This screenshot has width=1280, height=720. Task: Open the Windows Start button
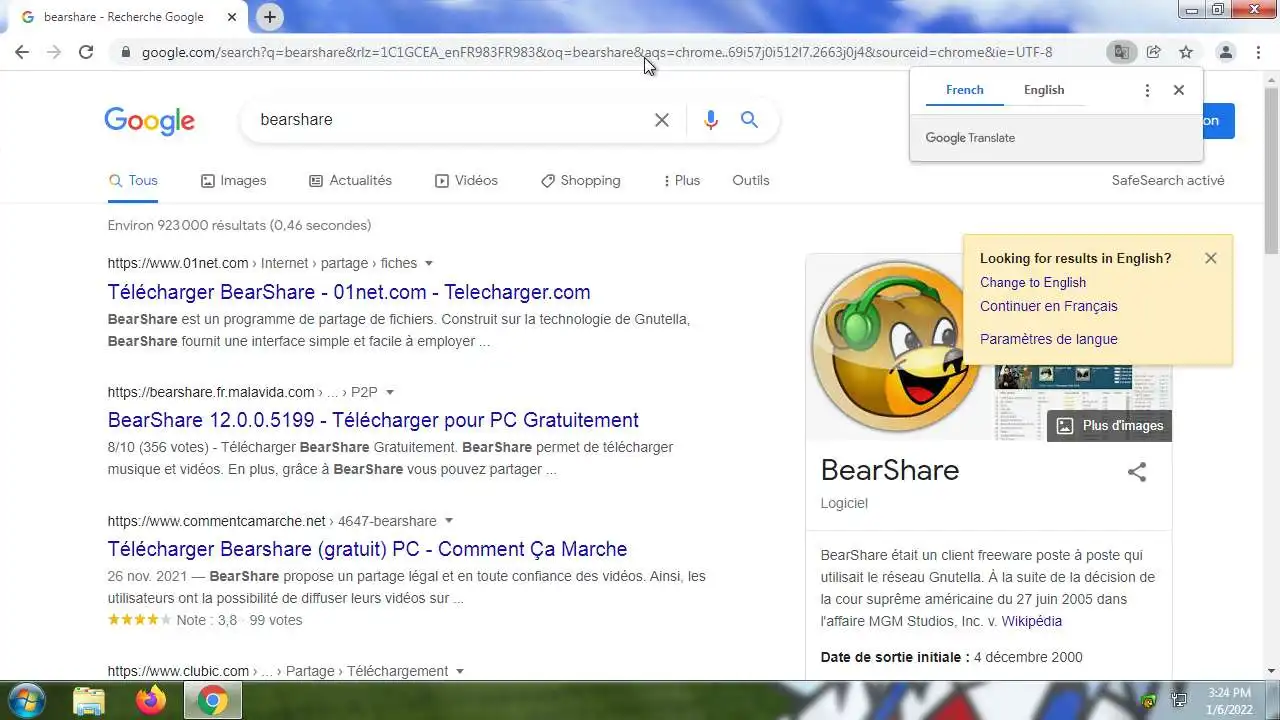point(27,701)
